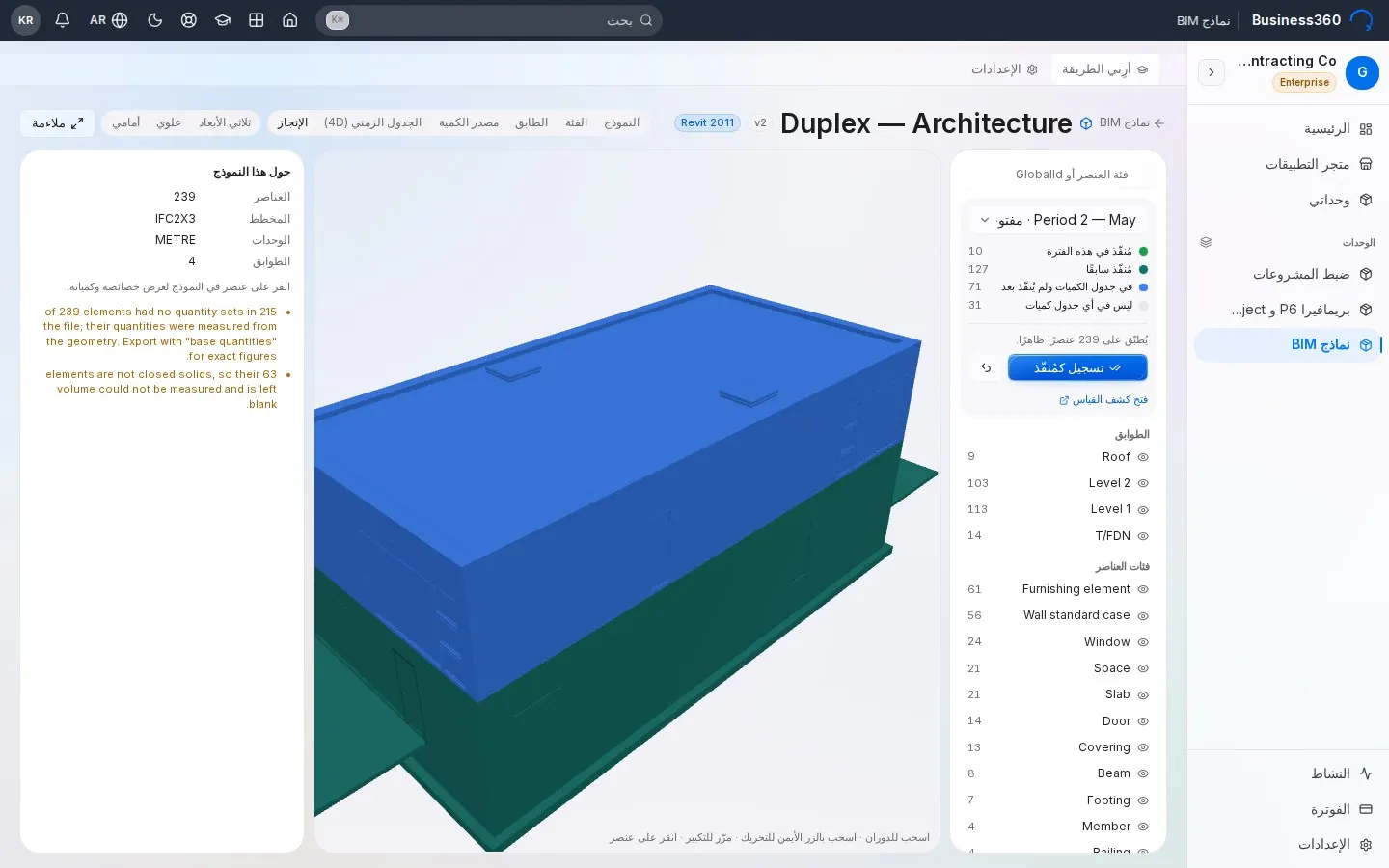Click the أرني الطريقة button
Screen dimensions: 1389x868
(1104, 69)
